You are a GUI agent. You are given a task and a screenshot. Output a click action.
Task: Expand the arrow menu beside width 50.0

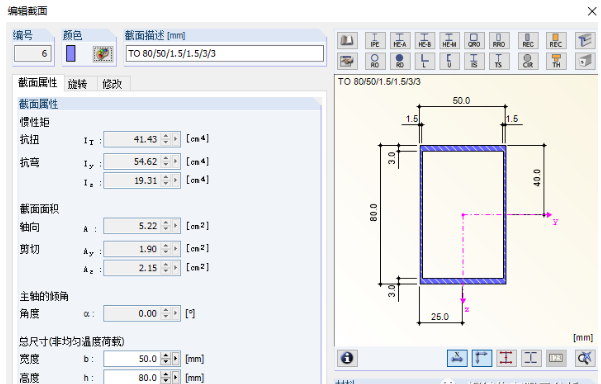point(176,359)
